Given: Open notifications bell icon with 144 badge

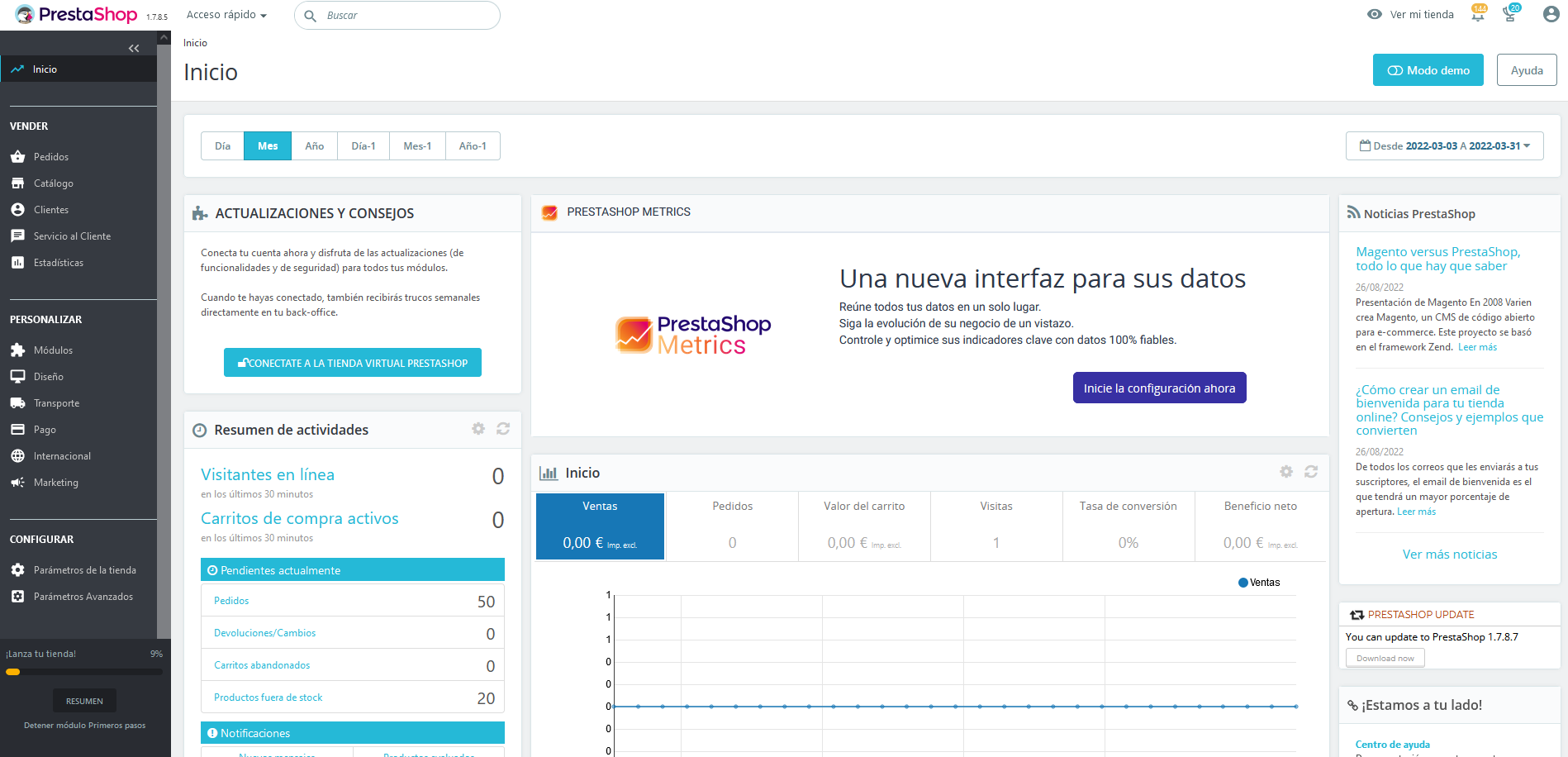Looking at the screenshot, I should point(1478,14).
